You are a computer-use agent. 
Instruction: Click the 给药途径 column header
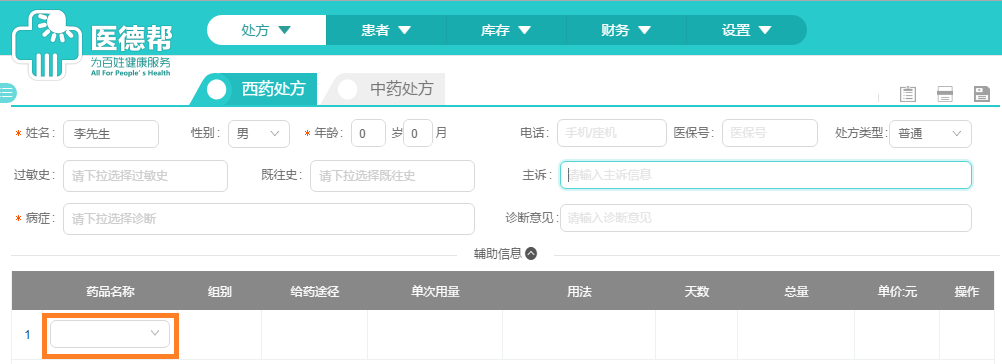314,292
